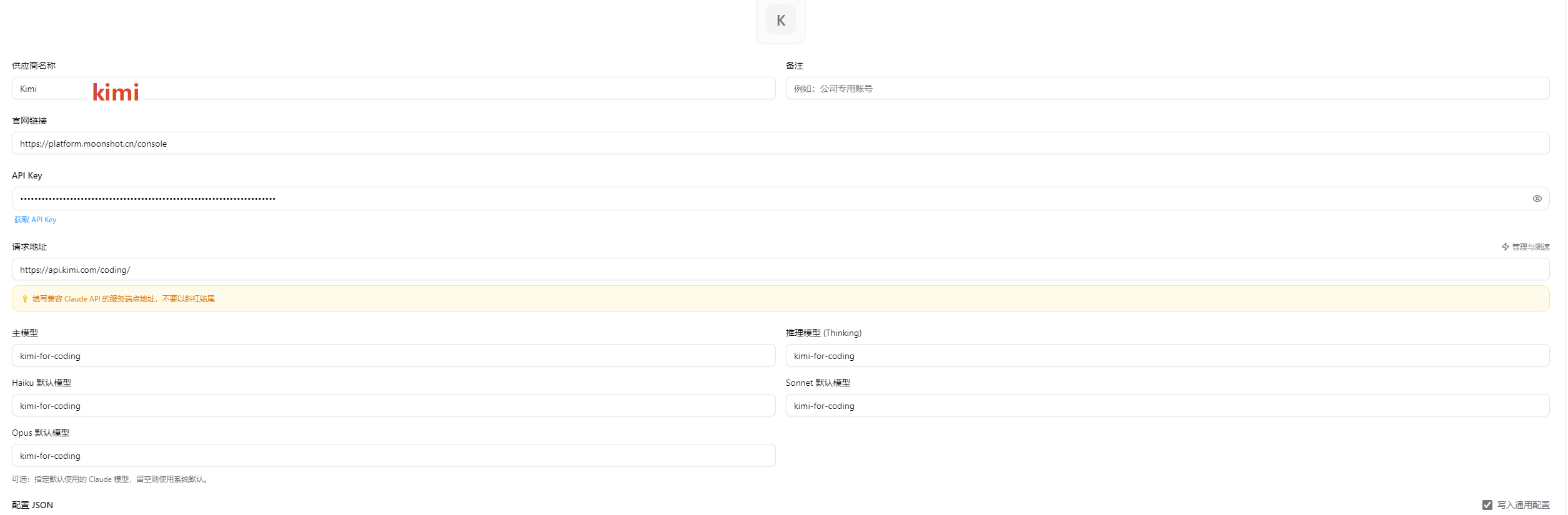Select the 官网链接 URL field

click(x=780, y=143)
